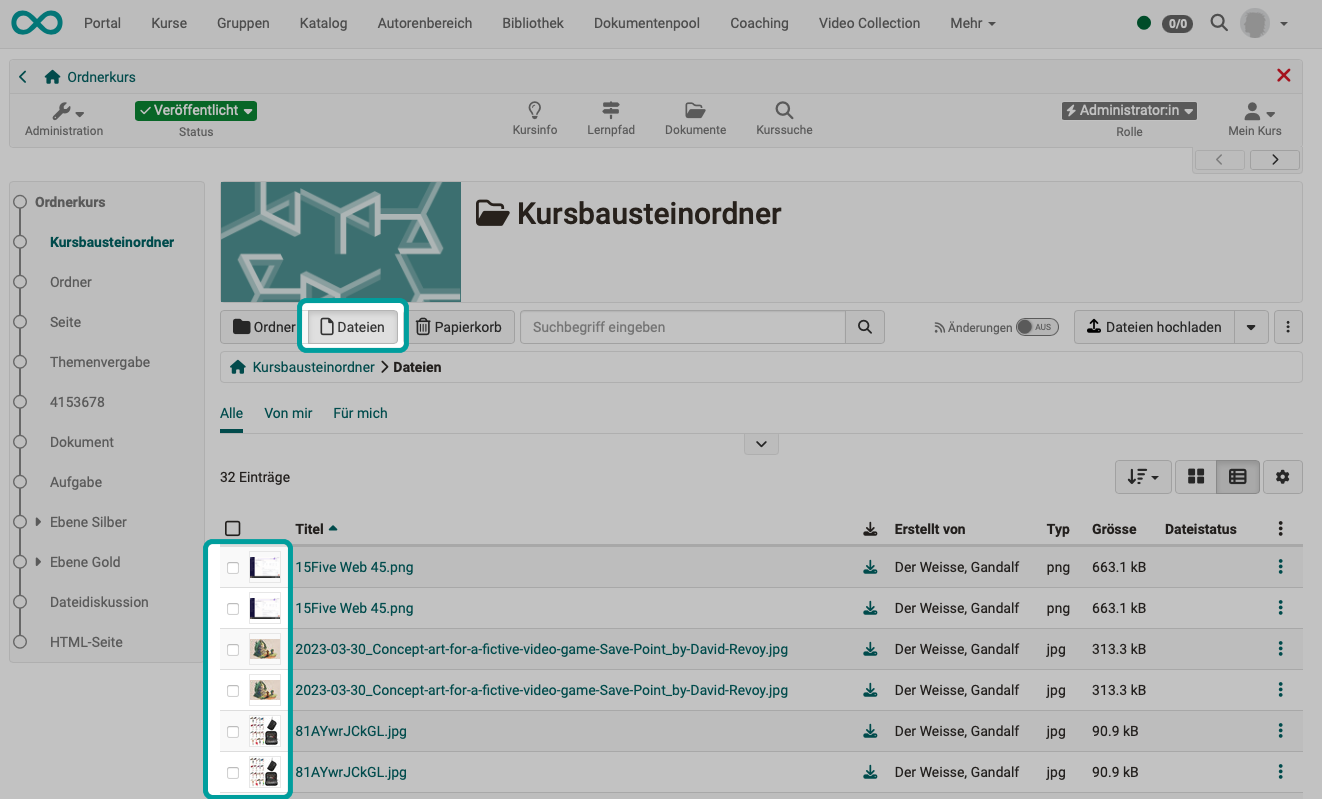Screen dimensions: 1322x799
Task: Open Dokumente using the folder icon
Action: click(x=694, y=117)
